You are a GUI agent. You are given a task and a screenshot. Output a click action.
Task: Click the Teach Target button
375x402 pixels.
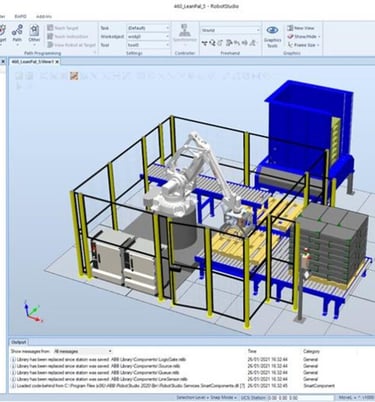pyautogui.click(x=63, y=28)
